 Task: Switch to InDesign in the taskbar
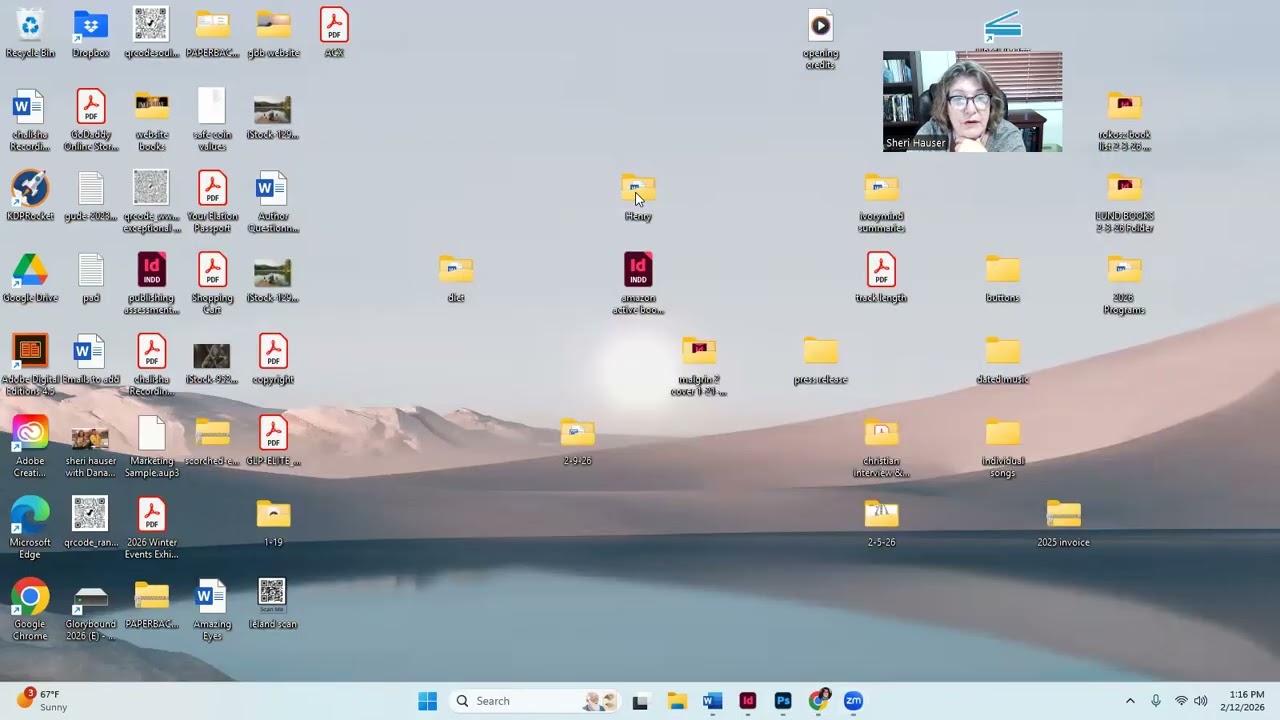point(747,701)
